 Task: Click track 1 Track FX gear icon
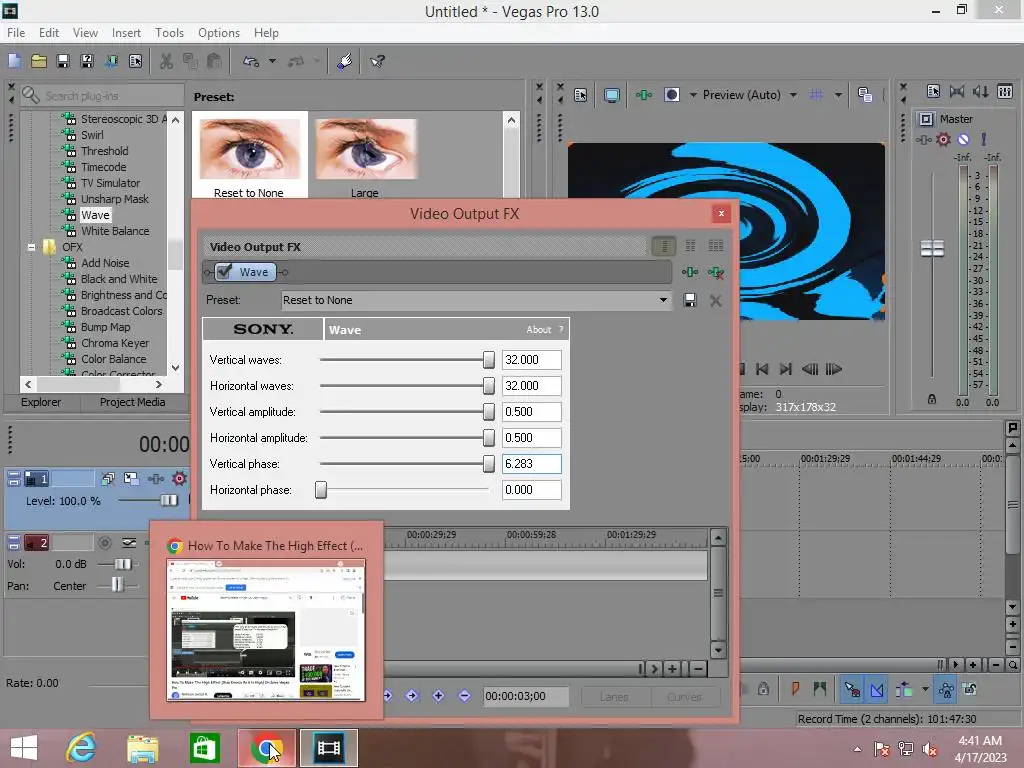pos(179,479)
